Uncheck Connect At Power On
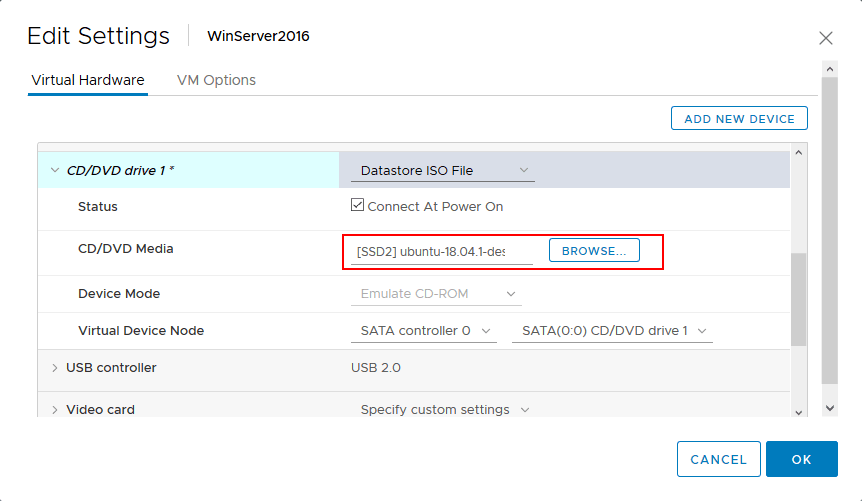 tap(357, 206)
